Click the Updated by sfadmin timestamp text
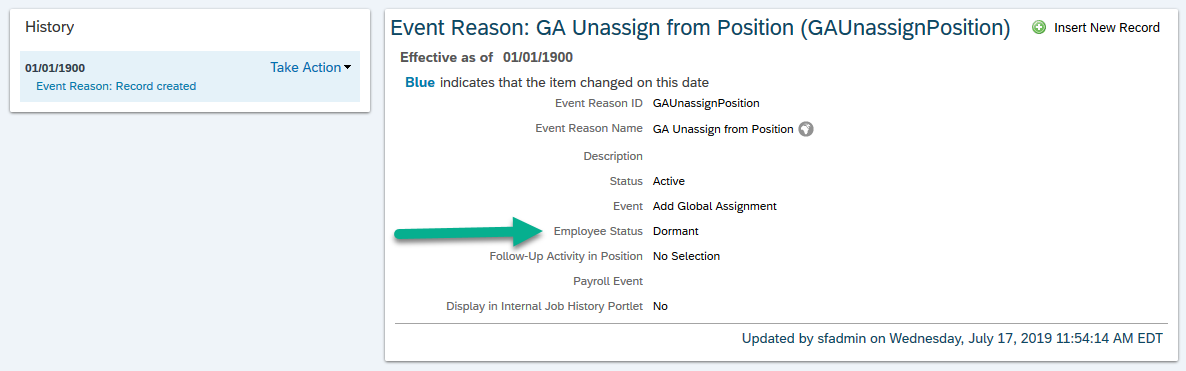This screenshot has height=371, width=1186. click(x=952, y=338)
